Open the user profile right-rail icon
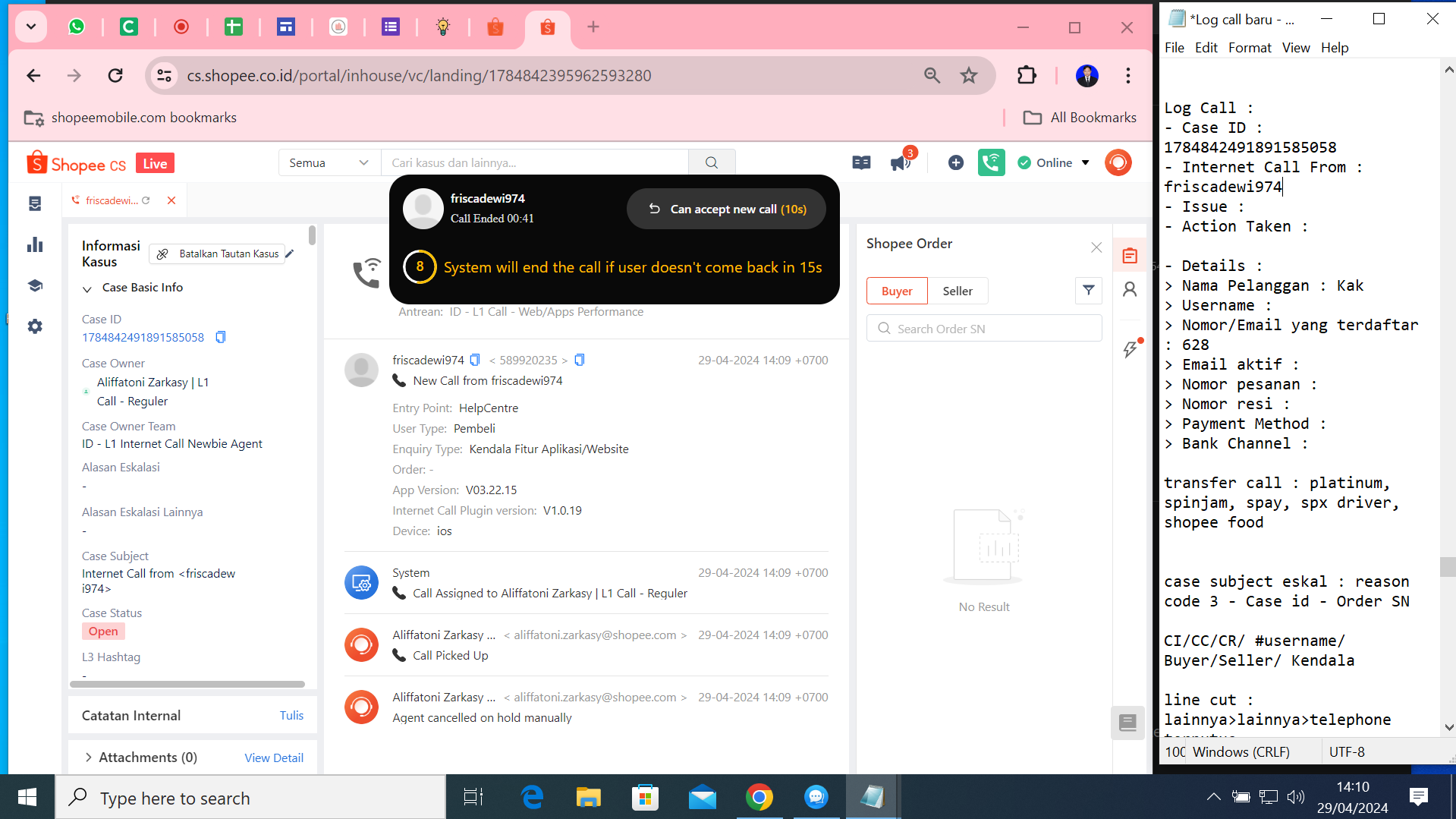Screen dimensions: 1456x819 (x=1130, y=289)
